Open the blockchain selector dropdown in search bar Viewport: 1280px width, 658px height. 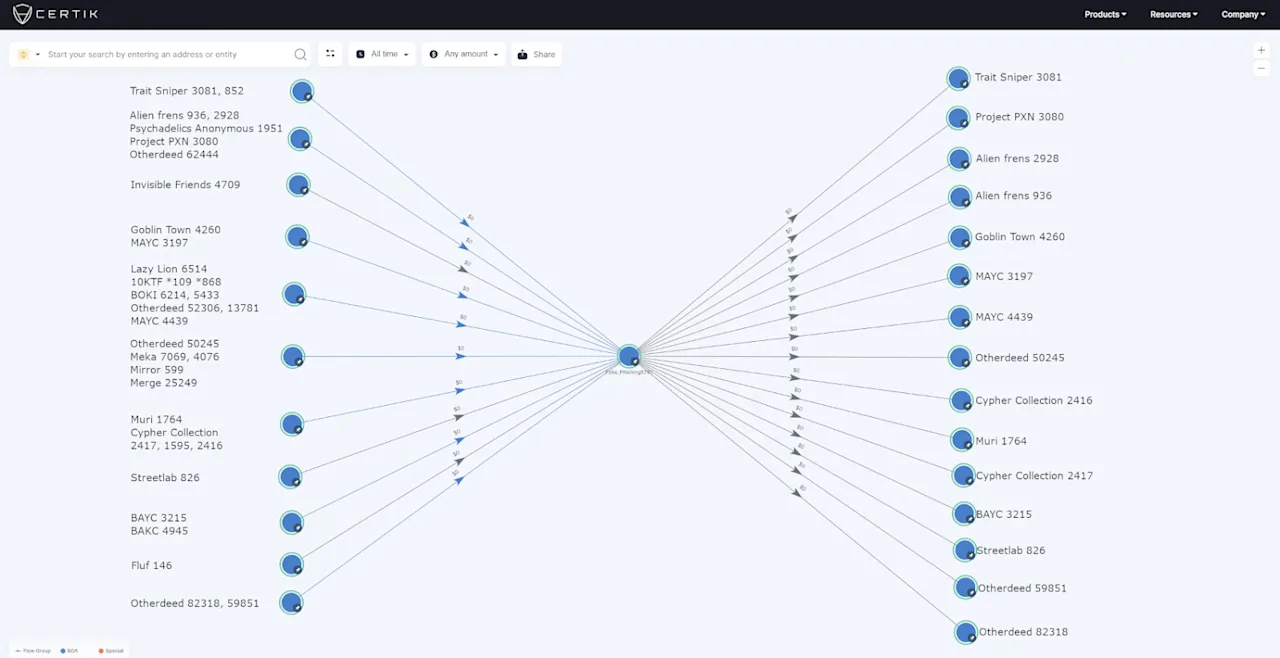tap(28, 54)
